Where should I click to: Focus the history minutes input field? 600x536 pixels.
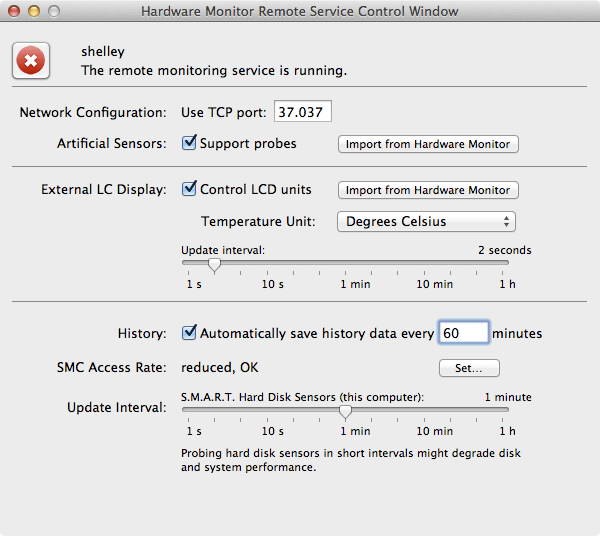coord(463,333)
